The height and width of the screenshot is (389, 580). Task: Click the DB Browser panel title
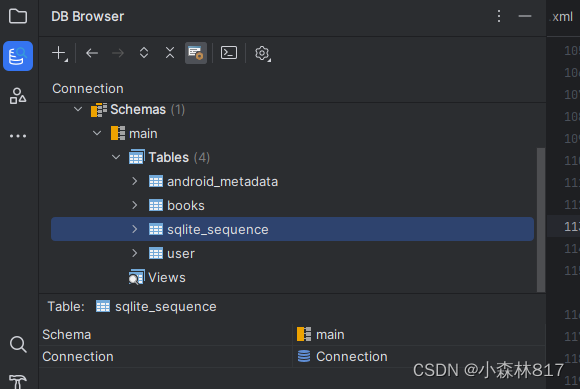click(x=88, y=16)
